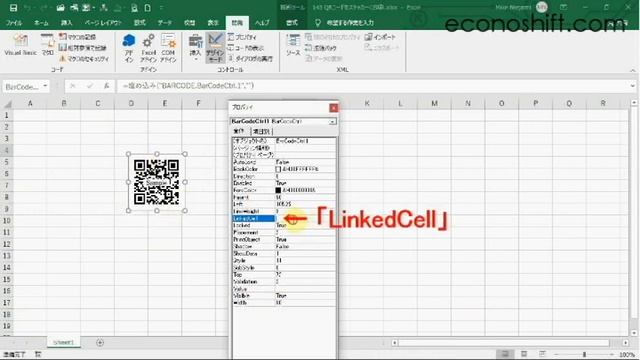Select 項目別 tab in Properties window

point(261,131)
